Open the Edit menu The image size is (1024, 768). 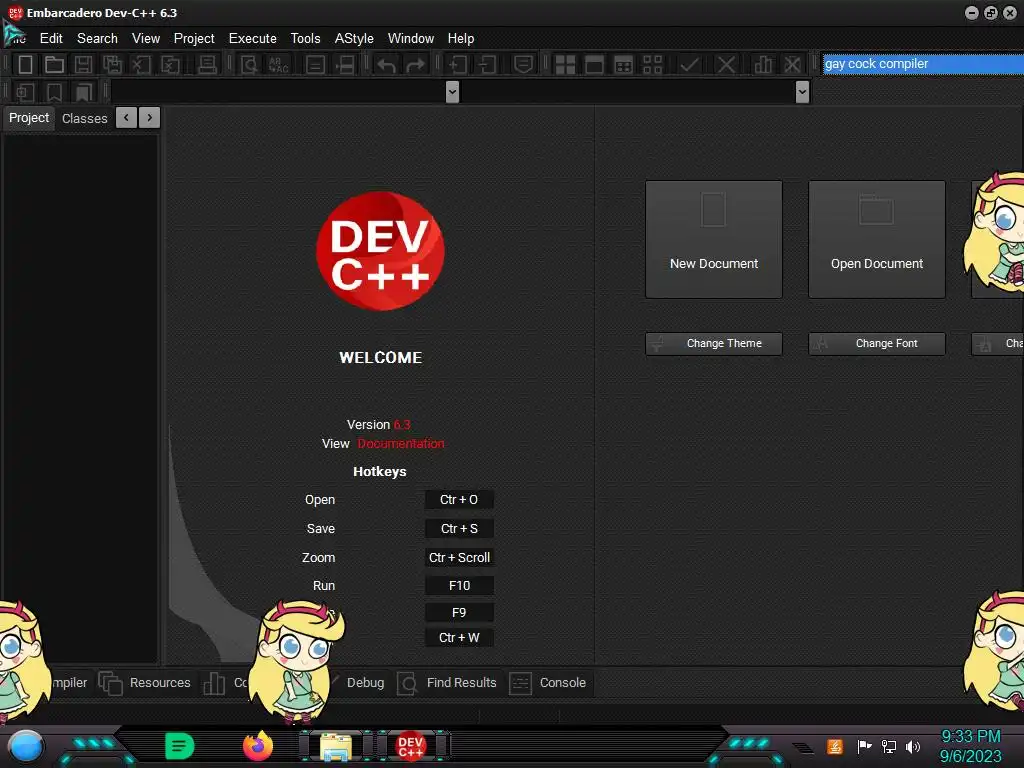tap(51, 39)
